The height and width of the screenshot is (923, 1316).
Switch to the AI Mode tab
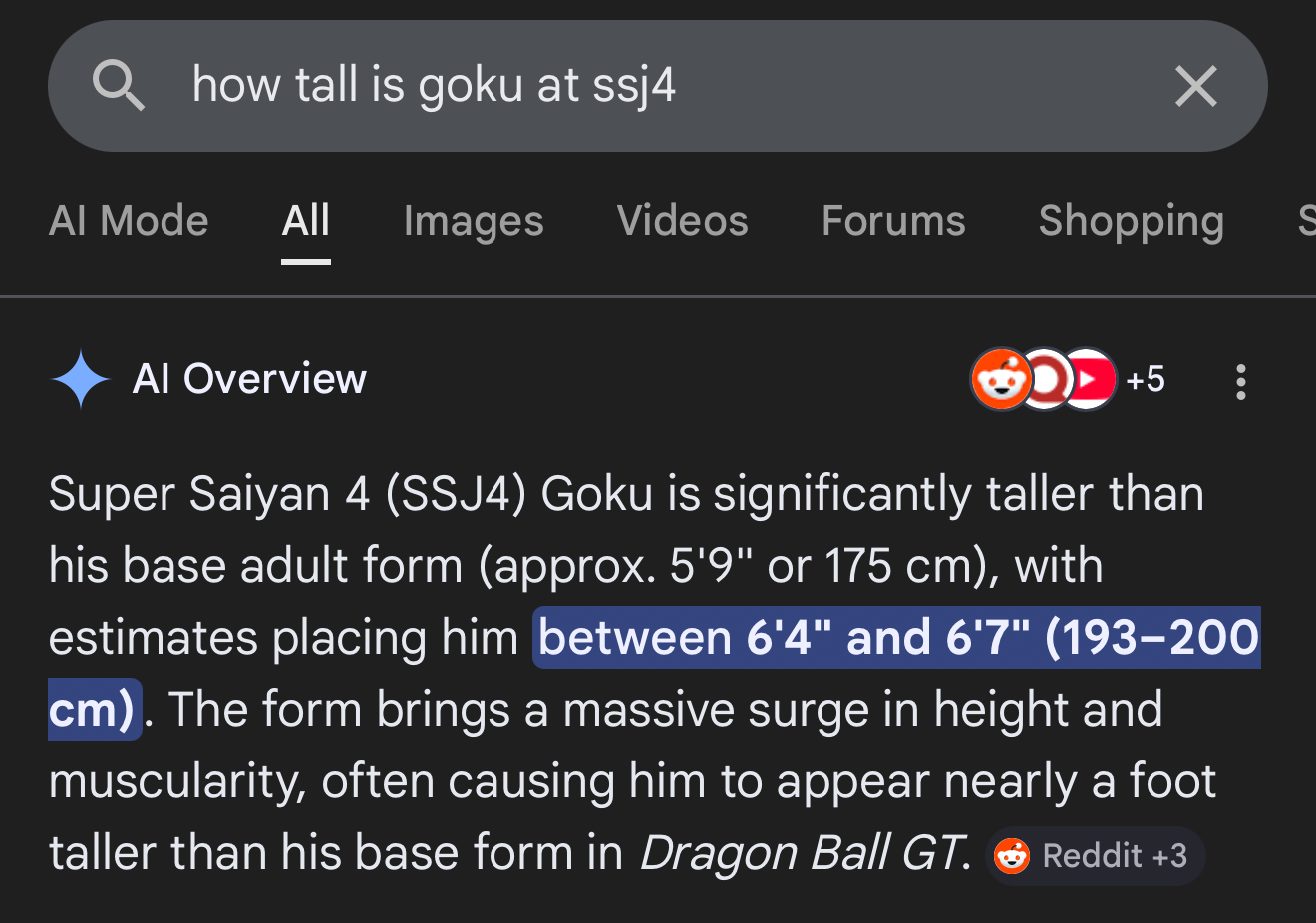[129, 221]
